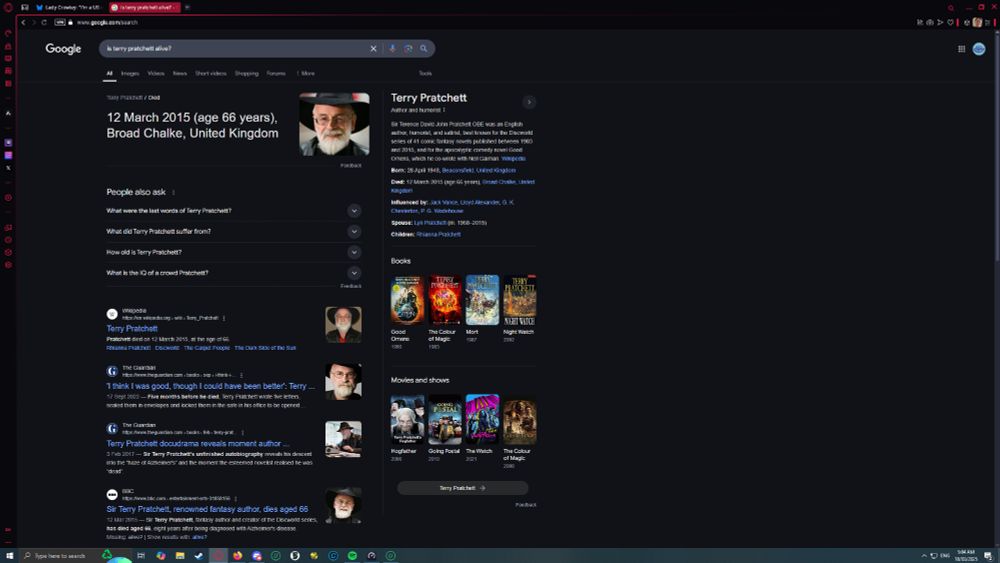Viewport: 1000px width, 563px height.
Task: Click the Wikipedia link in panel description
Action: (513, 159)
